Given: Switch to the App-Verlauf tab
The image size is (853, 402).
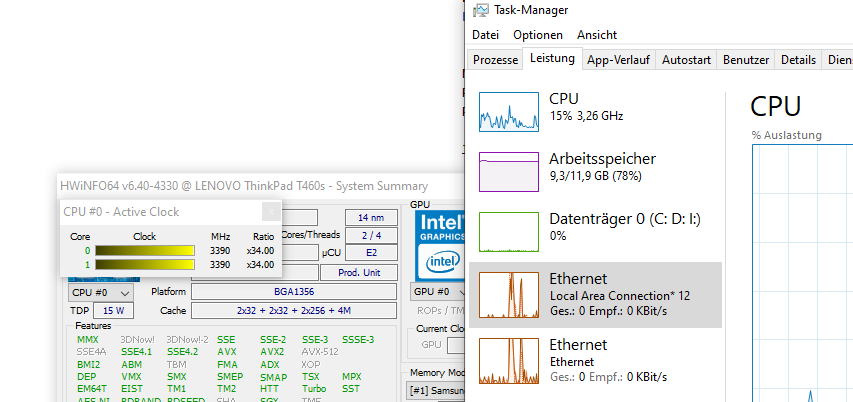Looking at the screenshot, I should point(619,60).
